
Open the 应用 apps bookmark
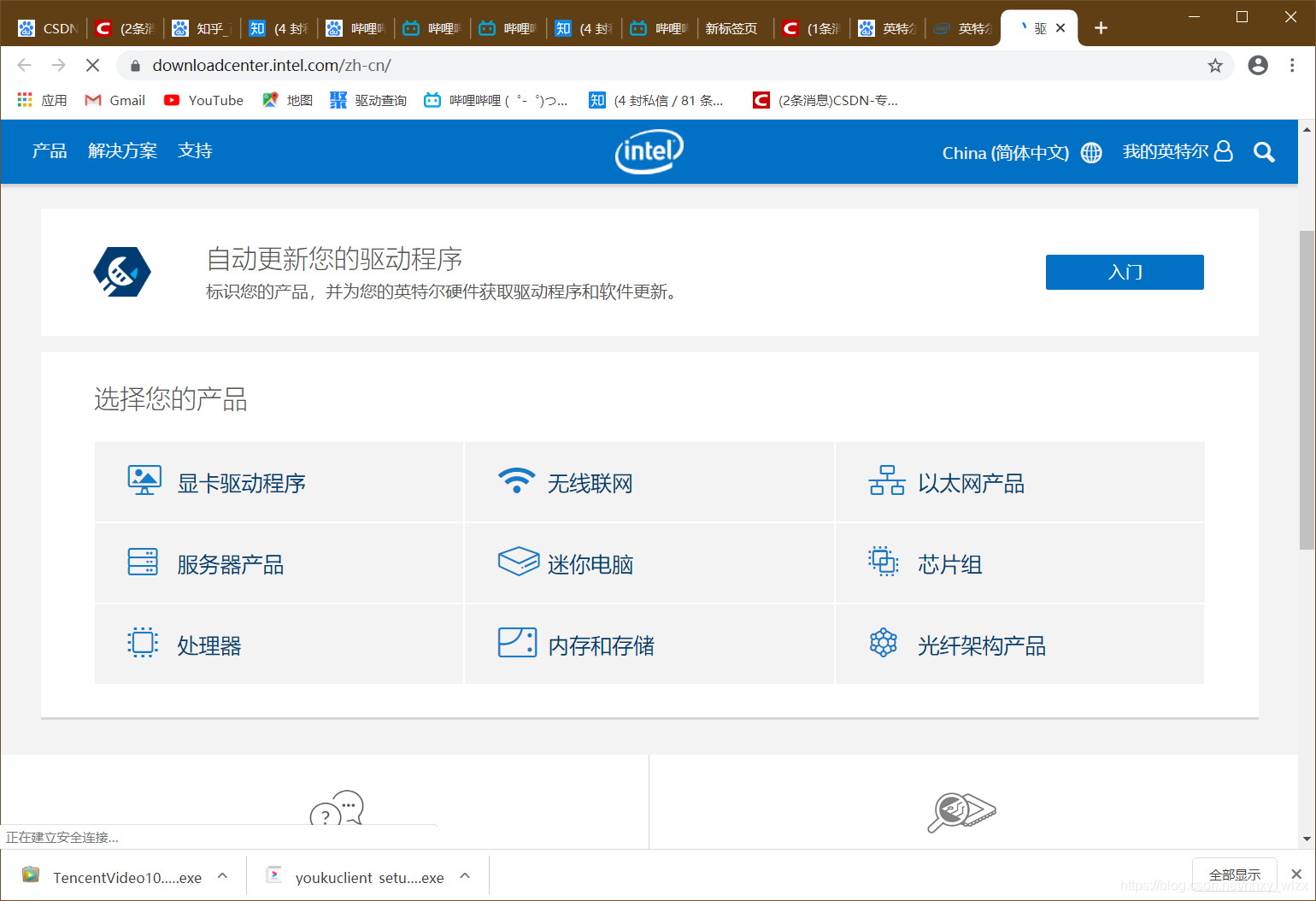(43, 100)
